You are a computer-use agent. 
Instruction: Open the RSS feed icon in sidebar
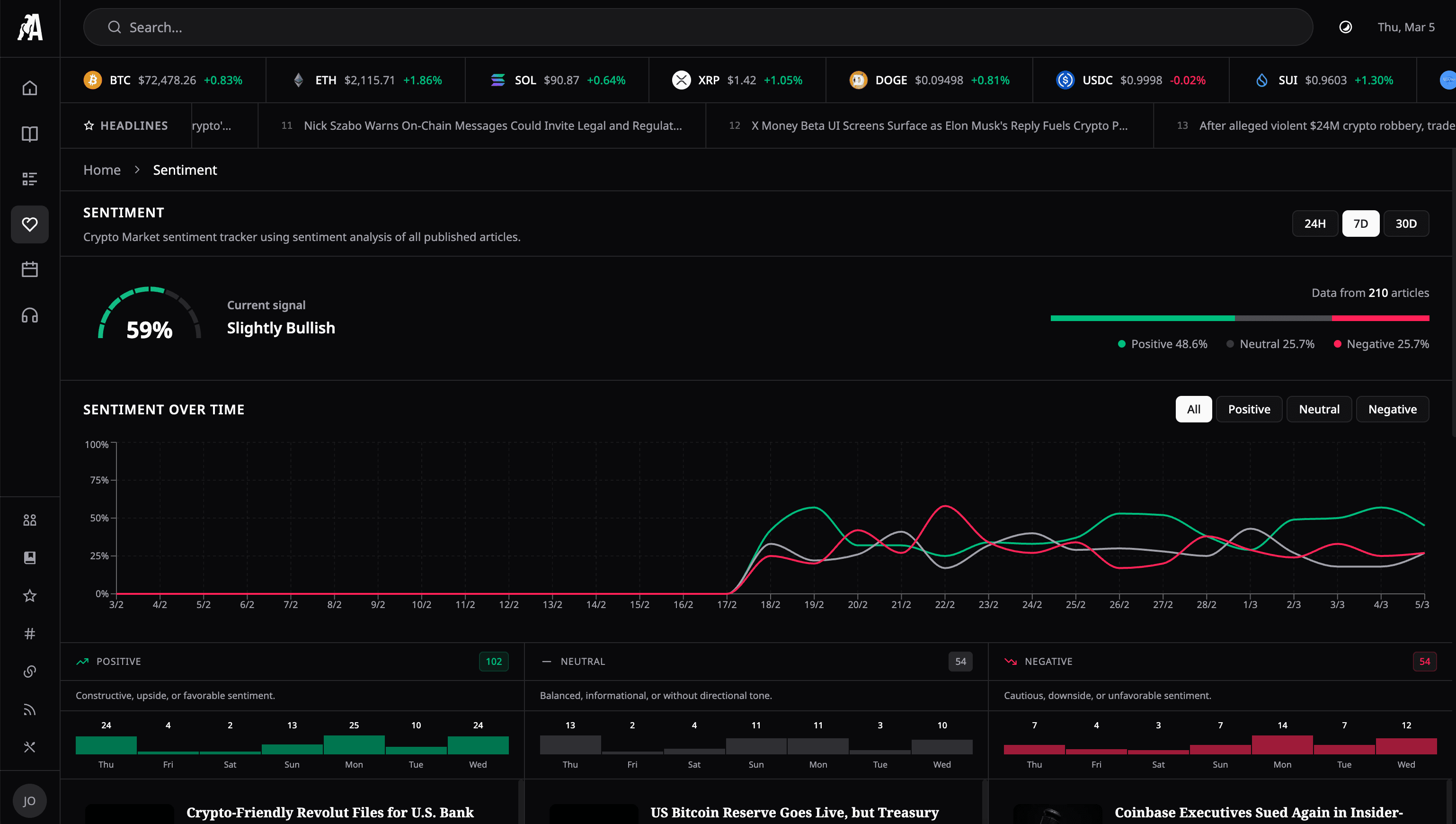[29, 709]
